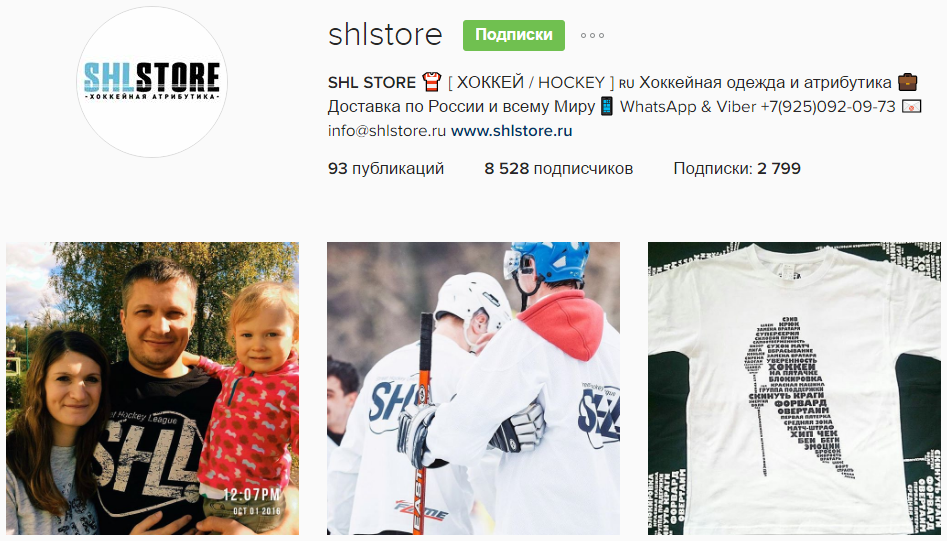The height and width of the screenshot is (541, 947).
Task: Open the Подписки: 2 799 following list
Action: 737,168
